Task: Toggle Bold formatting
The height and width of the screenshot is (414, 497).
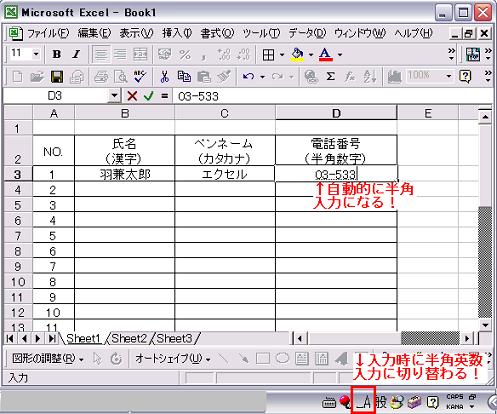Action: (x=57, y=54)
